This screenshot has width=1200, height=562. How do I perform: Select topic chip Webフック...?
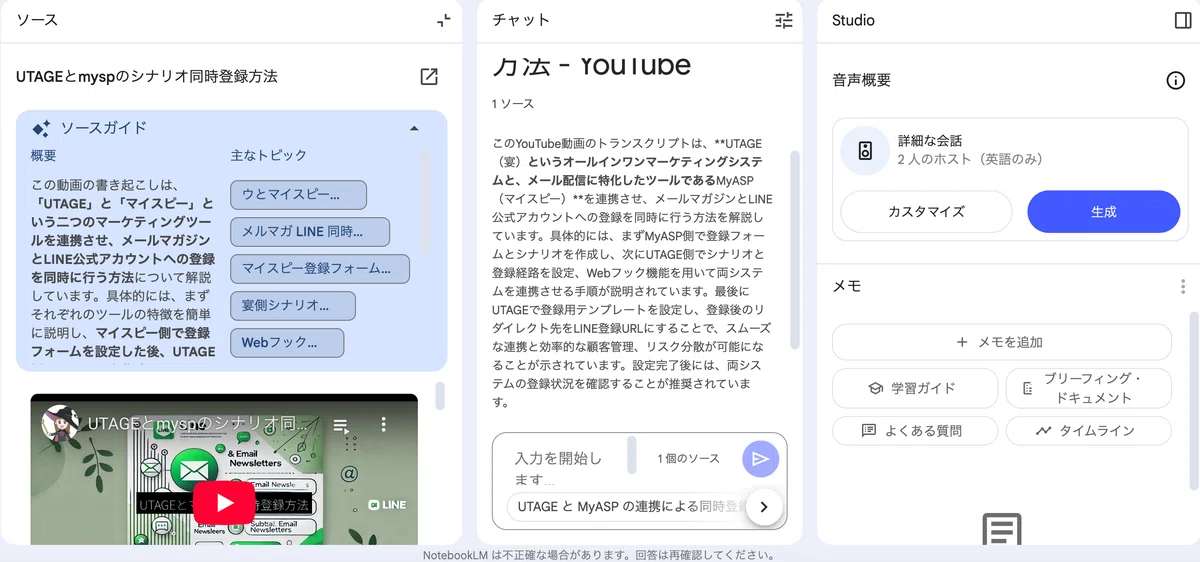pos(287,342)
